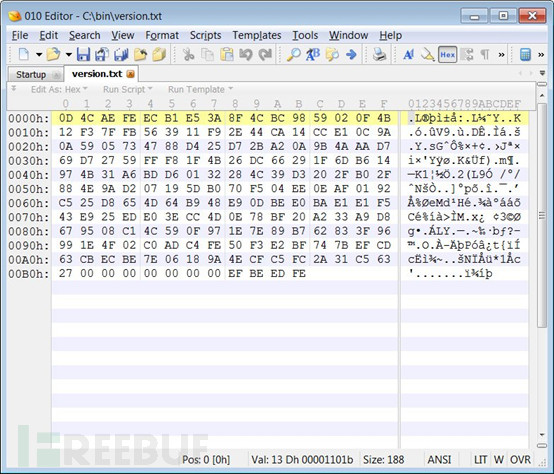This screenshot has width=554, height=474.
Task: Select the version.txt tab
Action: pos(97,74)
